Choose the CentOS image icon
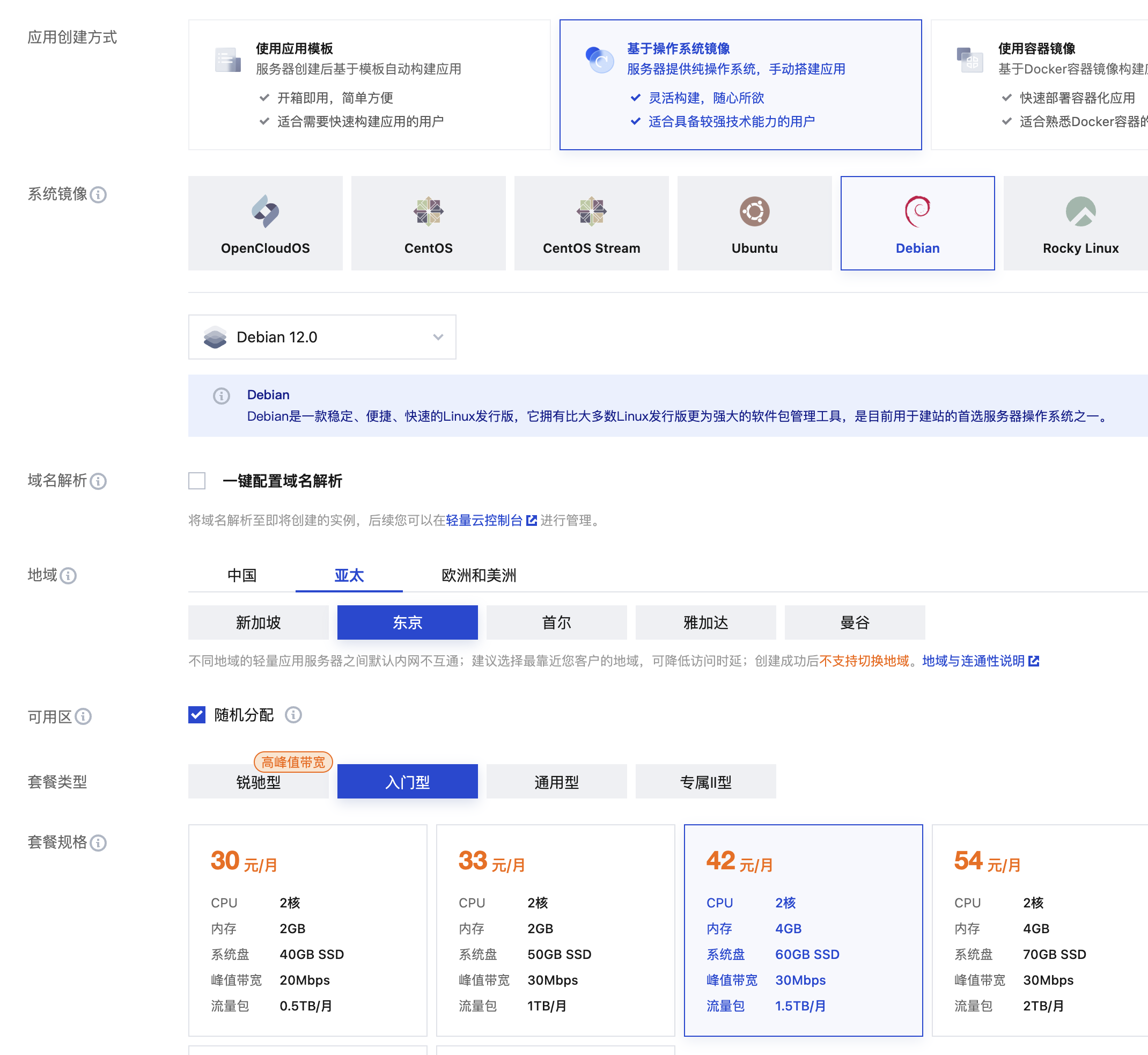 [x=428, y=211]
